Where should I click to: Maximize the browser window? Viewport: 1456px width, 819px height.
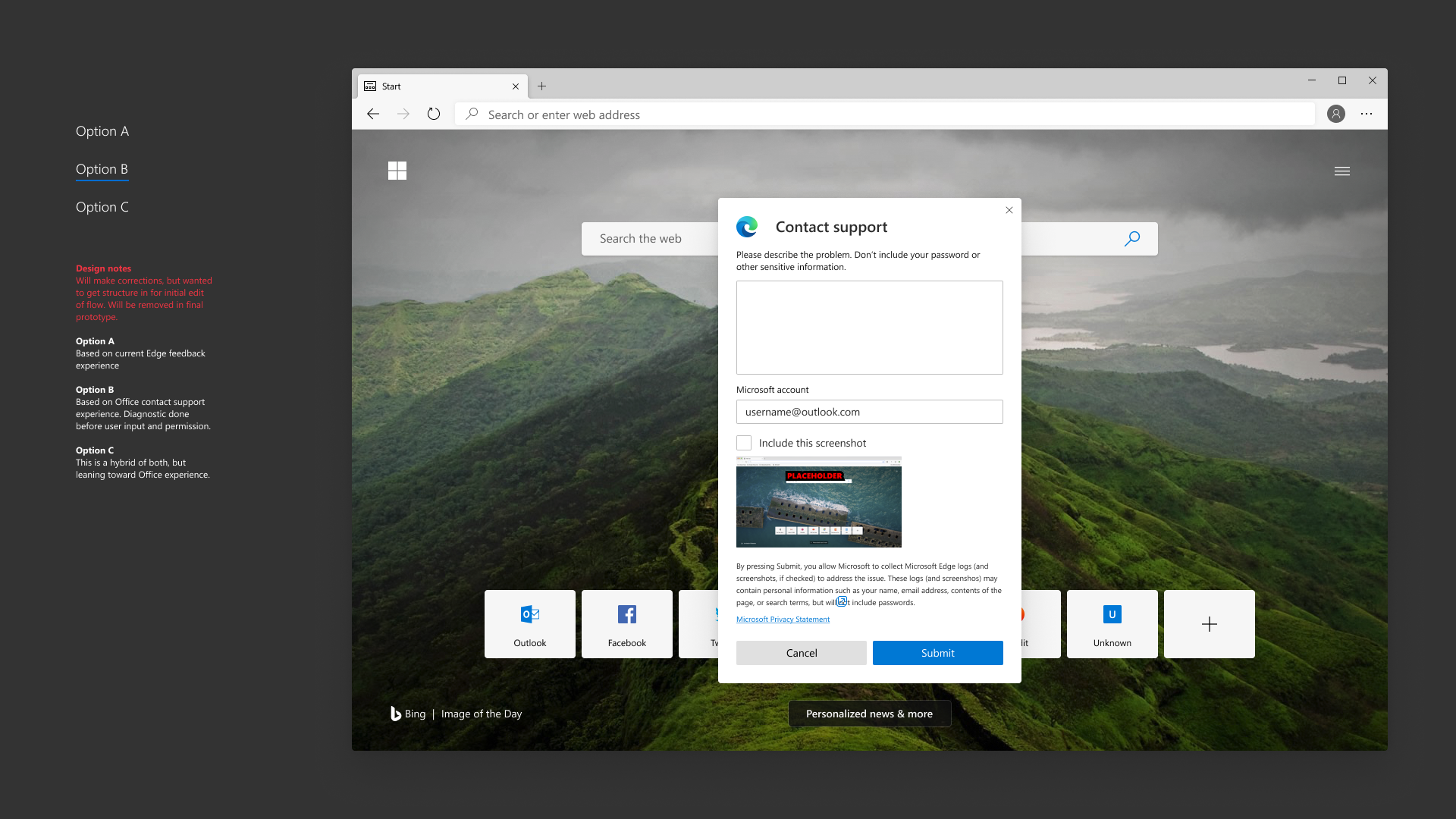click(1342, 80)
